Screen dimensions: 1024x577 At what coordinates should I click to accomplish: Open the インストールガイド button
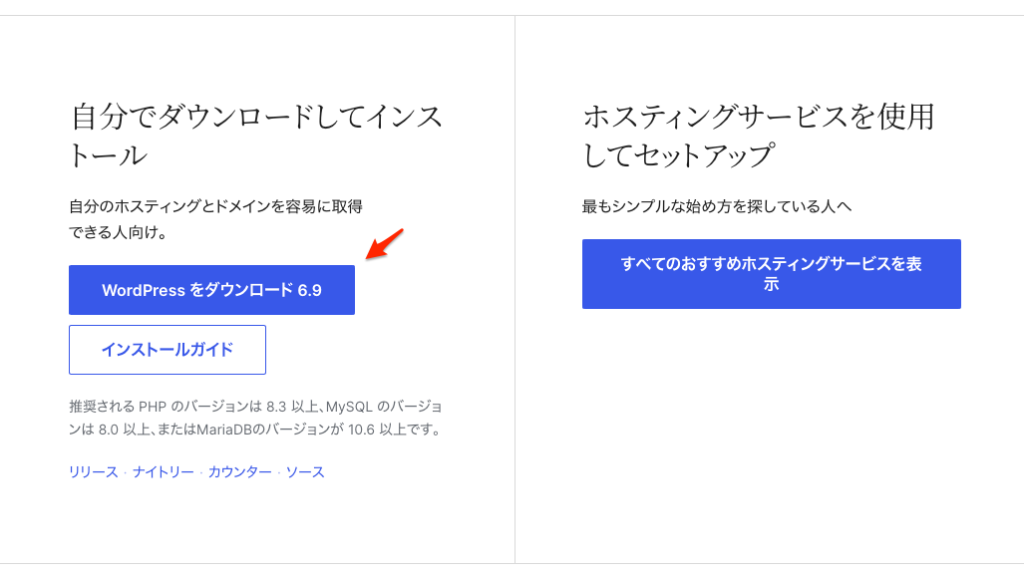[x=167, y=350]
